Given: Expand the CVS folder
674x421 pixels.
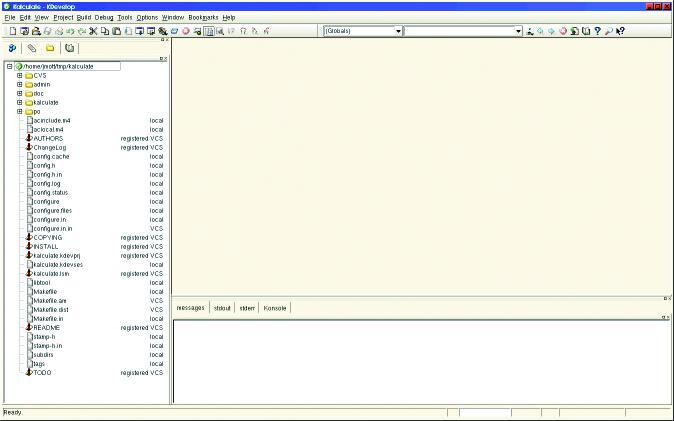Looking at the screenshot, I should 19,75.
